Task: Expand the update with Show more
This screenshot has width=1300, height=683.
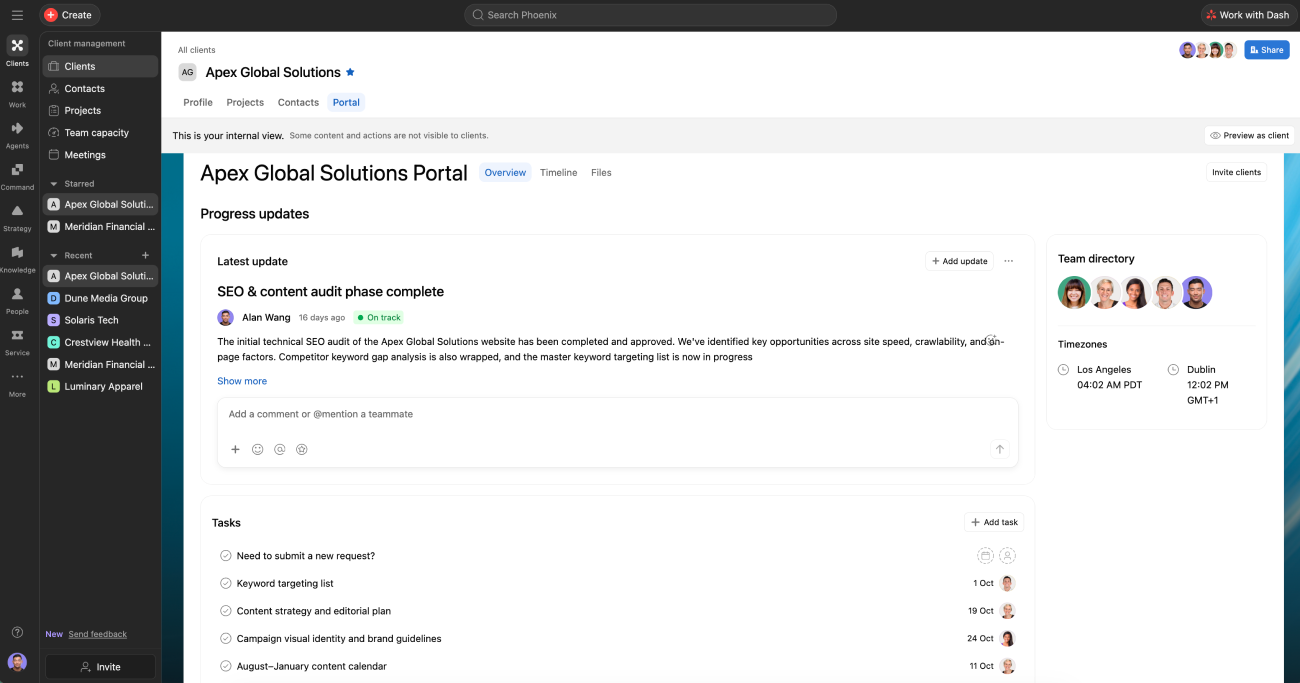Action: point(242,381)
